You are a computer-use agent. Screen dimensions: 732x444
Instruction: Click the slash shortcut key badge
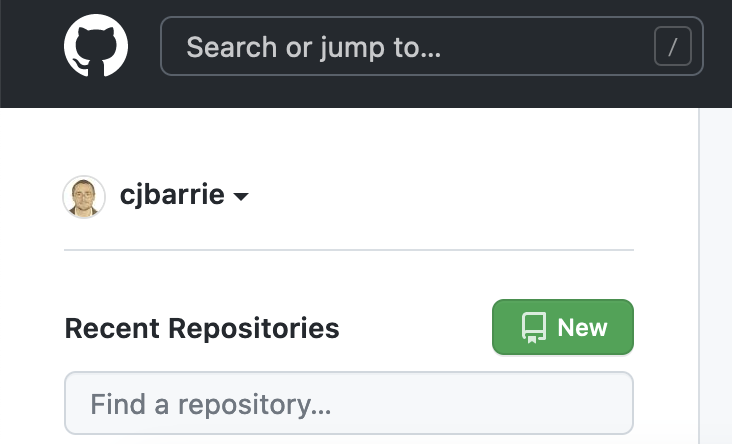point(673,46)
